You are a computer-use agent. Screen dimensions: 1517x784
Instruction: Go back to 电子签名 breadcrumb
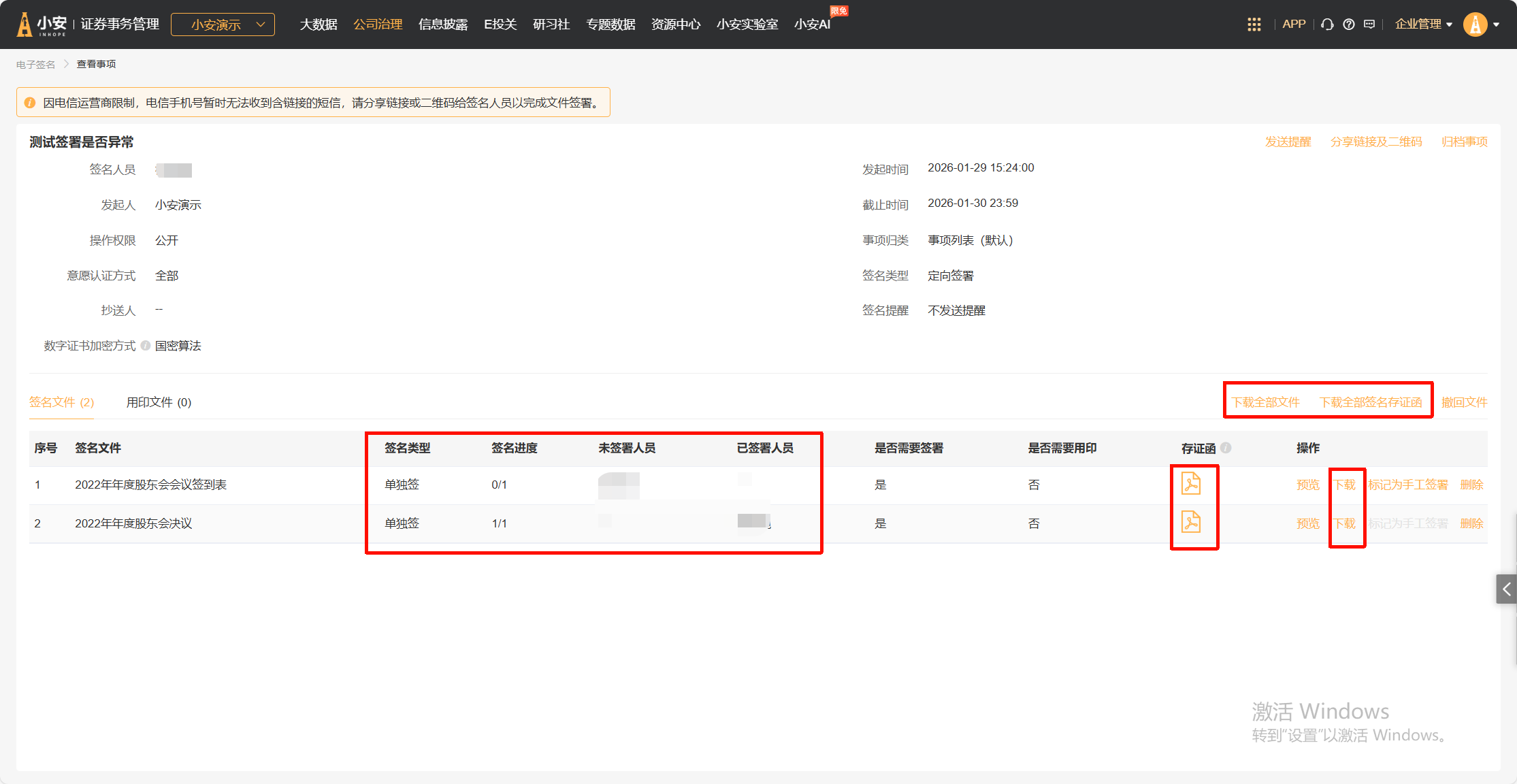click(35, 64)
